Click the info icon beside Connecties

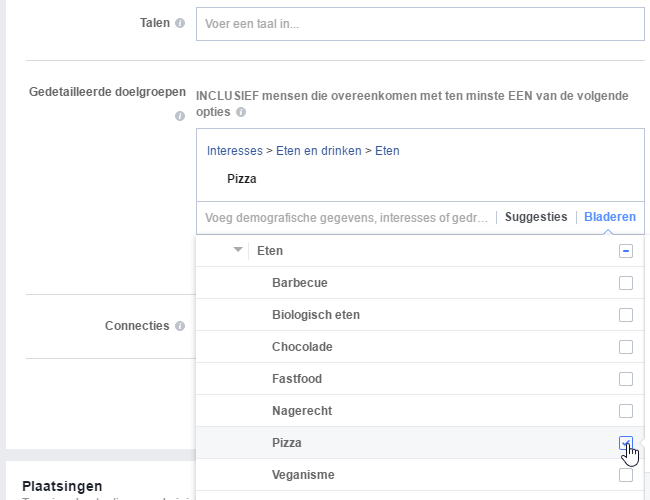coord(180,327)
